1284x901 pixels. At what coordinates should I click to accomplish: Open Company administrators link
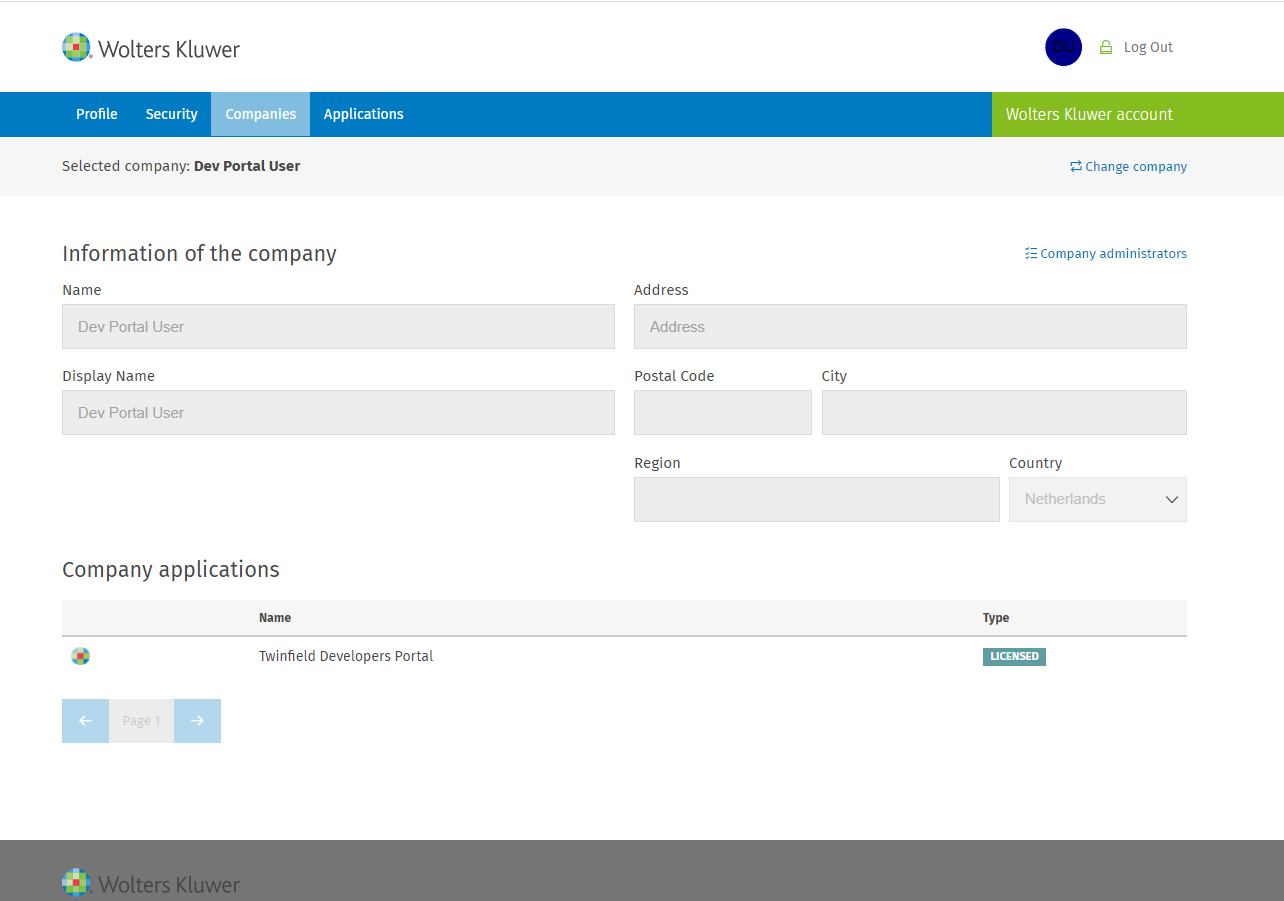click(1106, 254)
